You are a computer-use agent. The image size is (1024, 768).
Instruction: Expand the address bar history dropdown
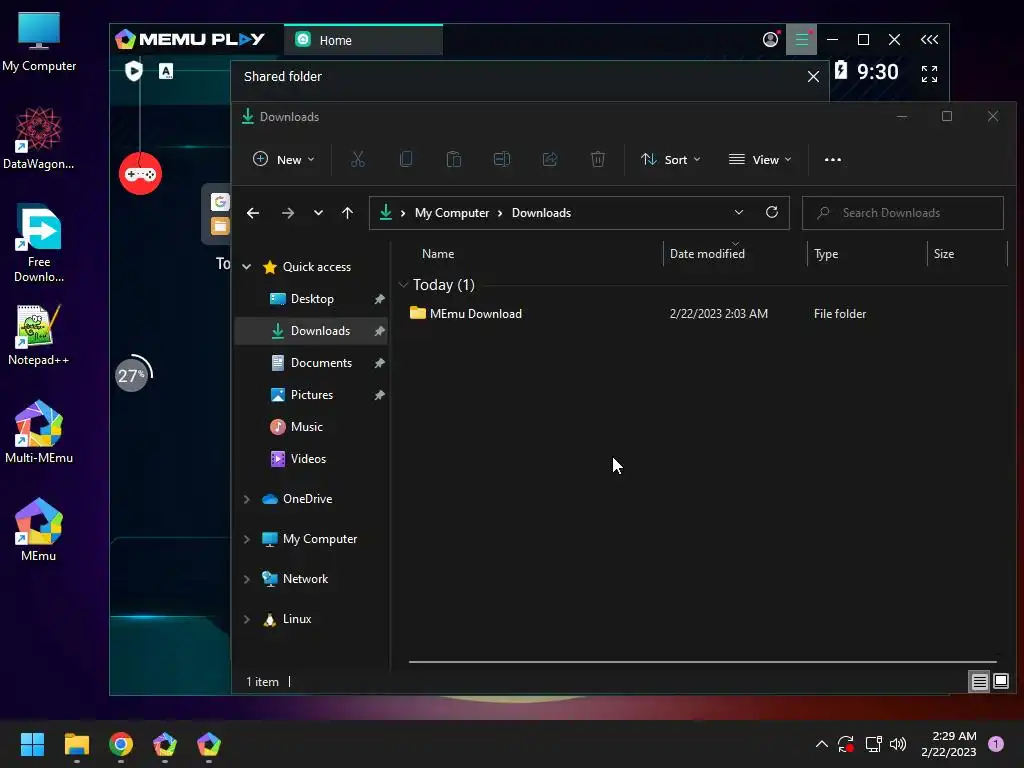739,212
